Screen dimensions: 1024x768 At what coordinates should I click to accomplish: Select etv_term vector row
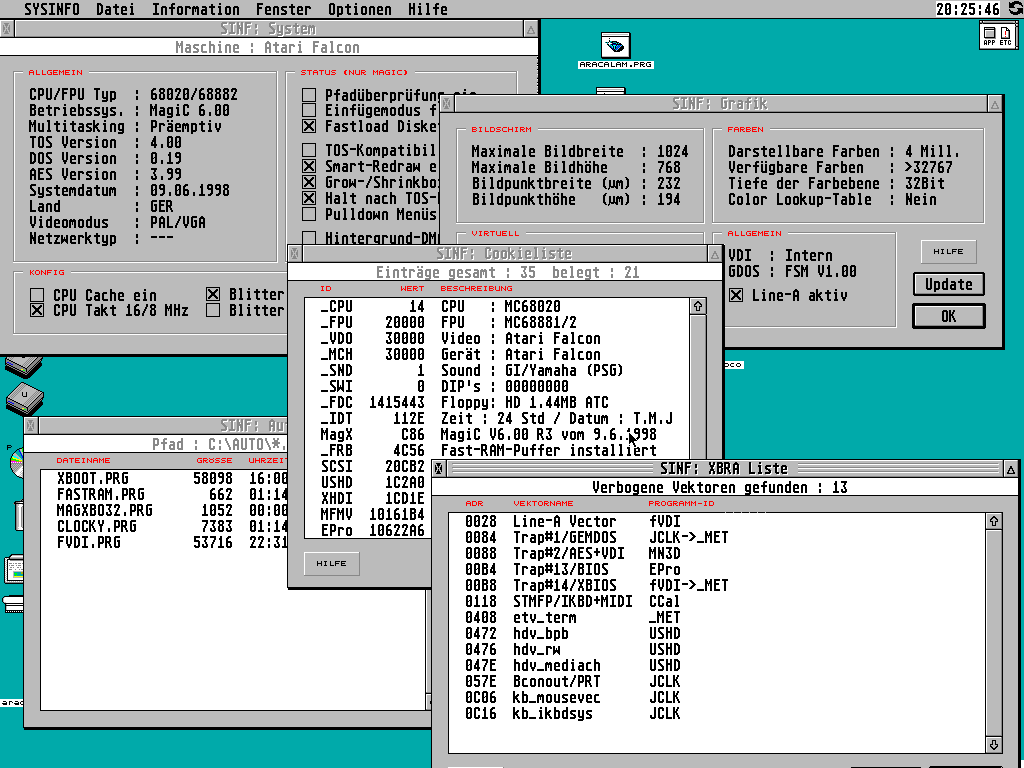[x=716, y=617]
